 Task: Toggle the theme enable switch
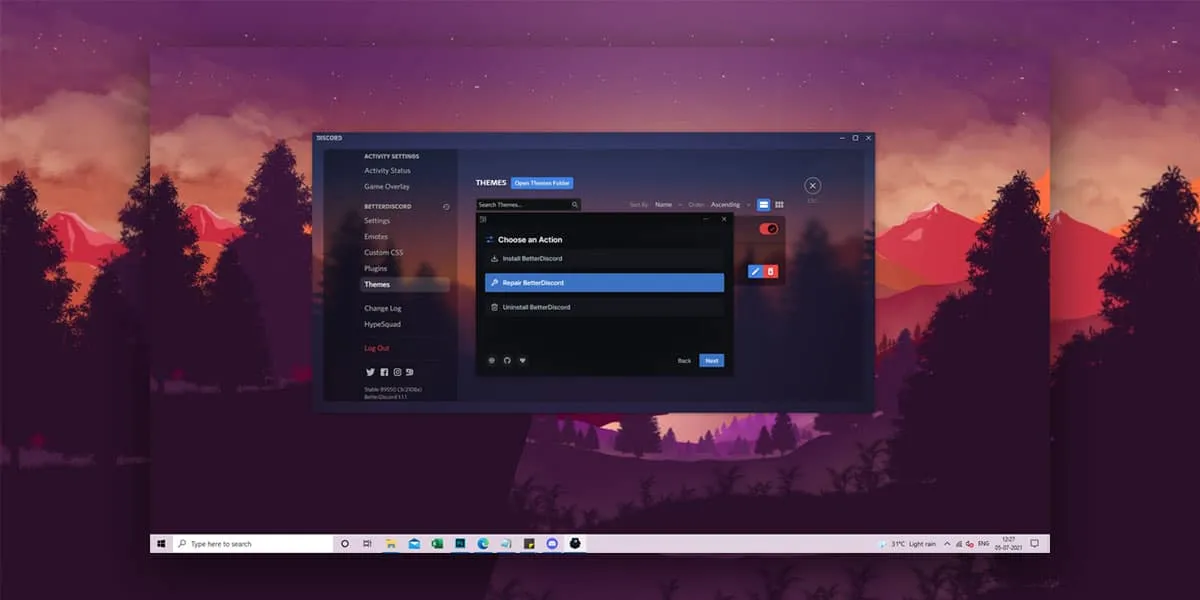pos(769,229)
